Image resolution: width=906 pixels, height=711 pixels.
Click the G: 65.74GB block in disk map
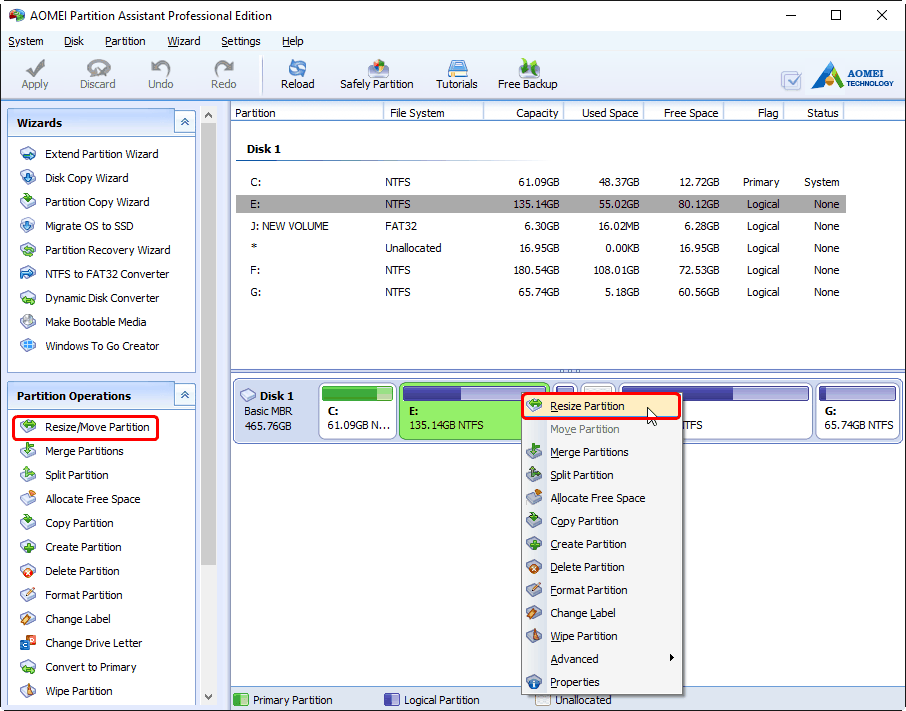pos(857,411)
